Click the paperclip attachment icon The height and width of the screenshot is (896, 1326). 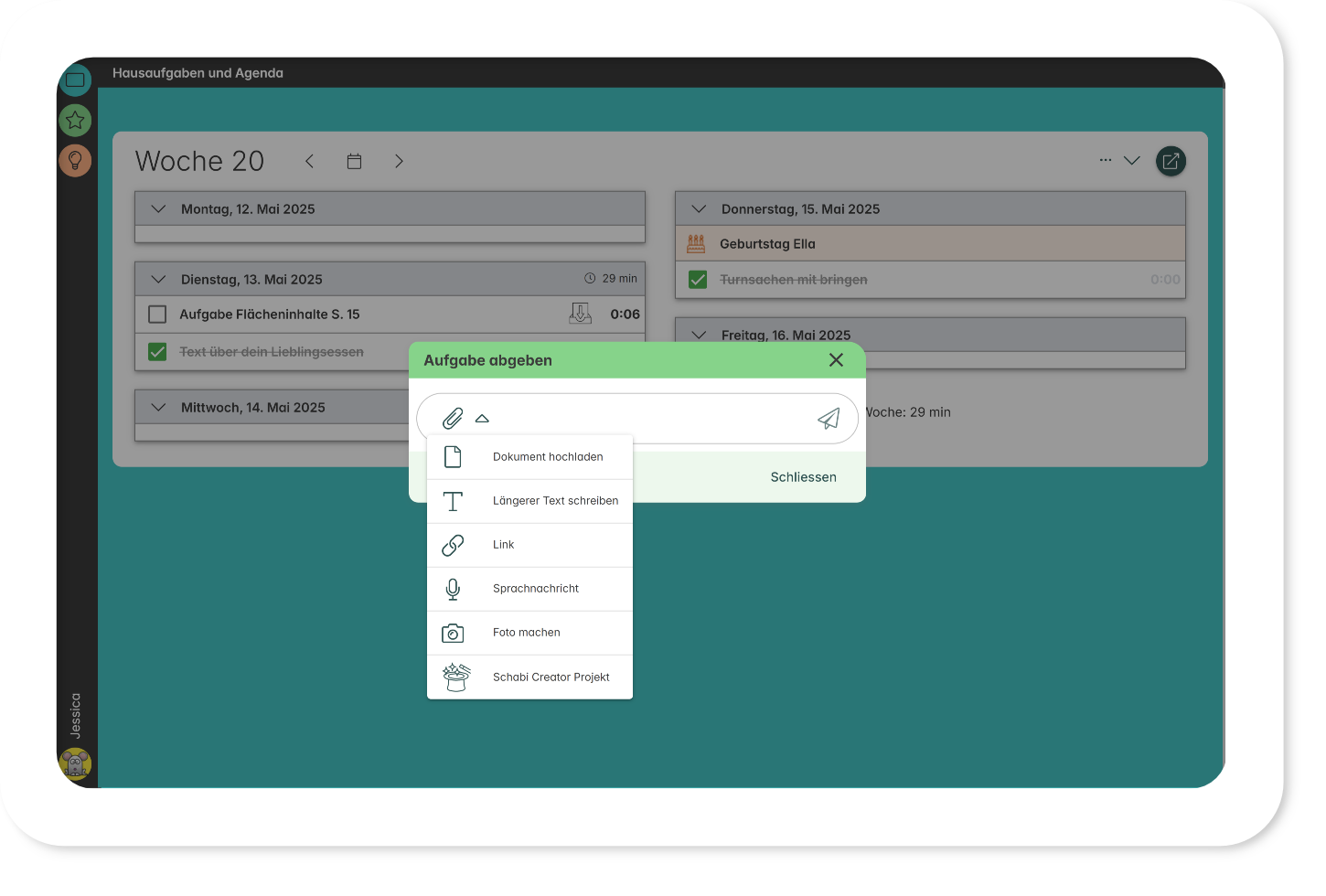coord(453,419)
